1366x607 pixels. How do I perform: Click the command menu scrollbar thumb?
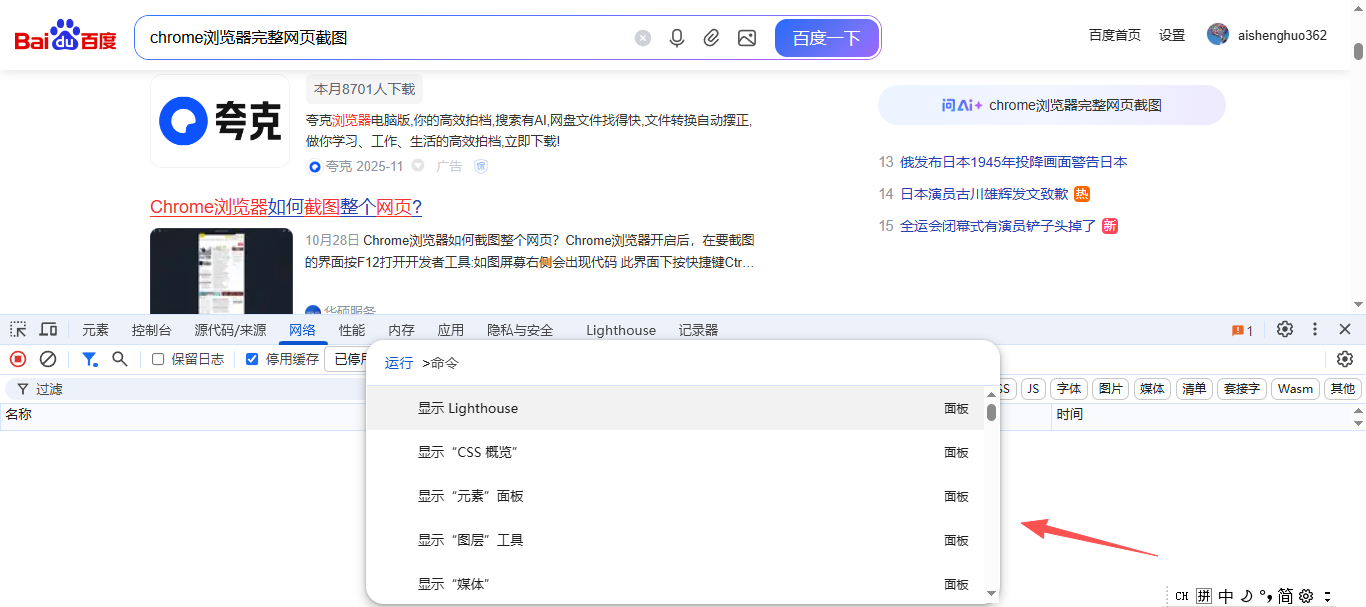tap(991, 412)
